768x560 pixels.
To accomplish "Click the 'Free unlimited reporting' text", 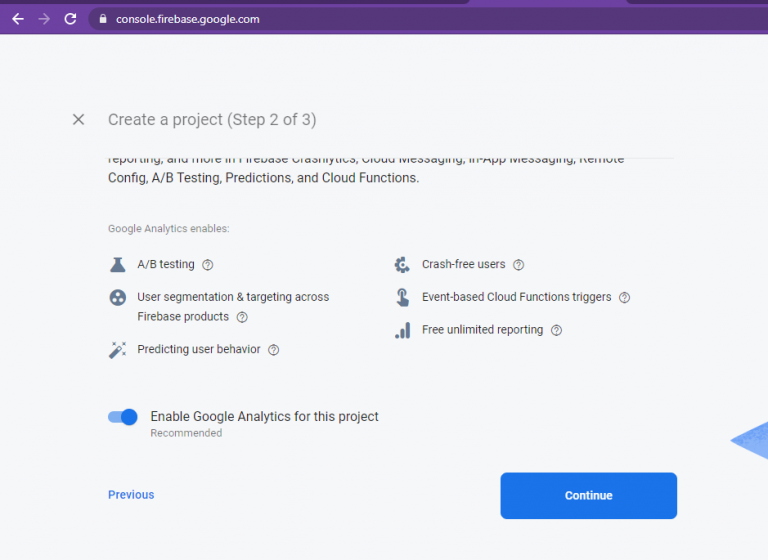I will [482, 330].
